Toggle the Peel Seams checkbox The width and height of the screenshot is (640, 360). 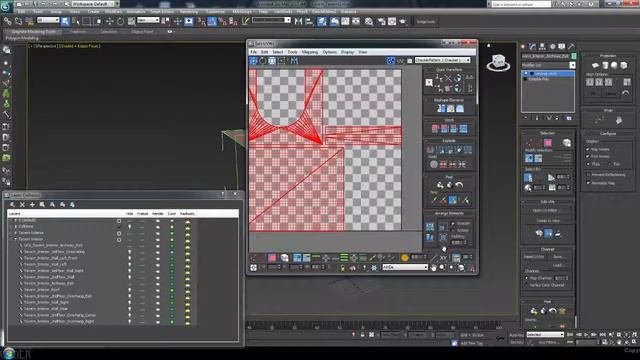coord(588,156)
